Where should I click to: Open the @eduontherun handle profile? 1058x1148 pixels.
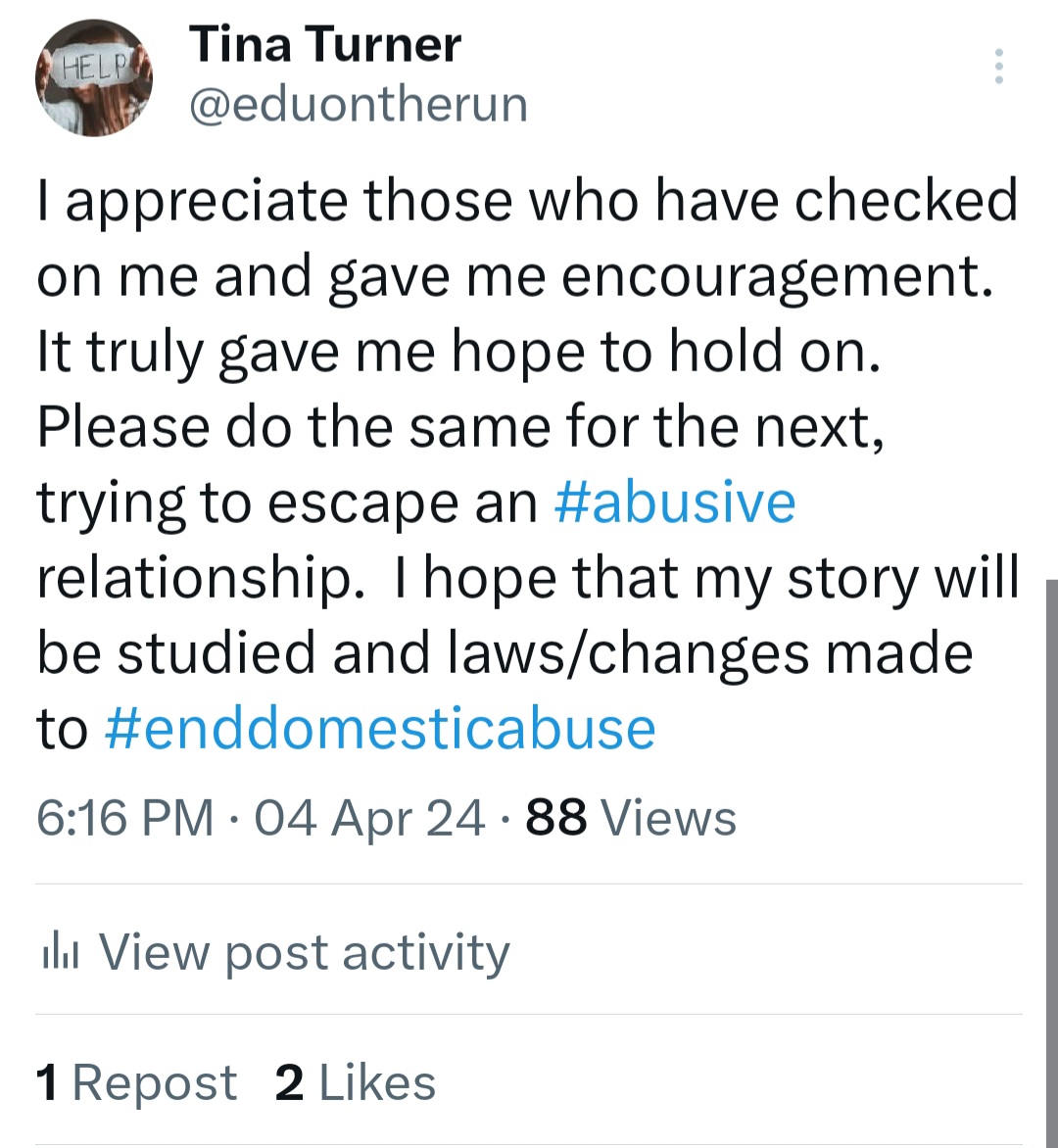pyautogui.click(x=358, y=105)
